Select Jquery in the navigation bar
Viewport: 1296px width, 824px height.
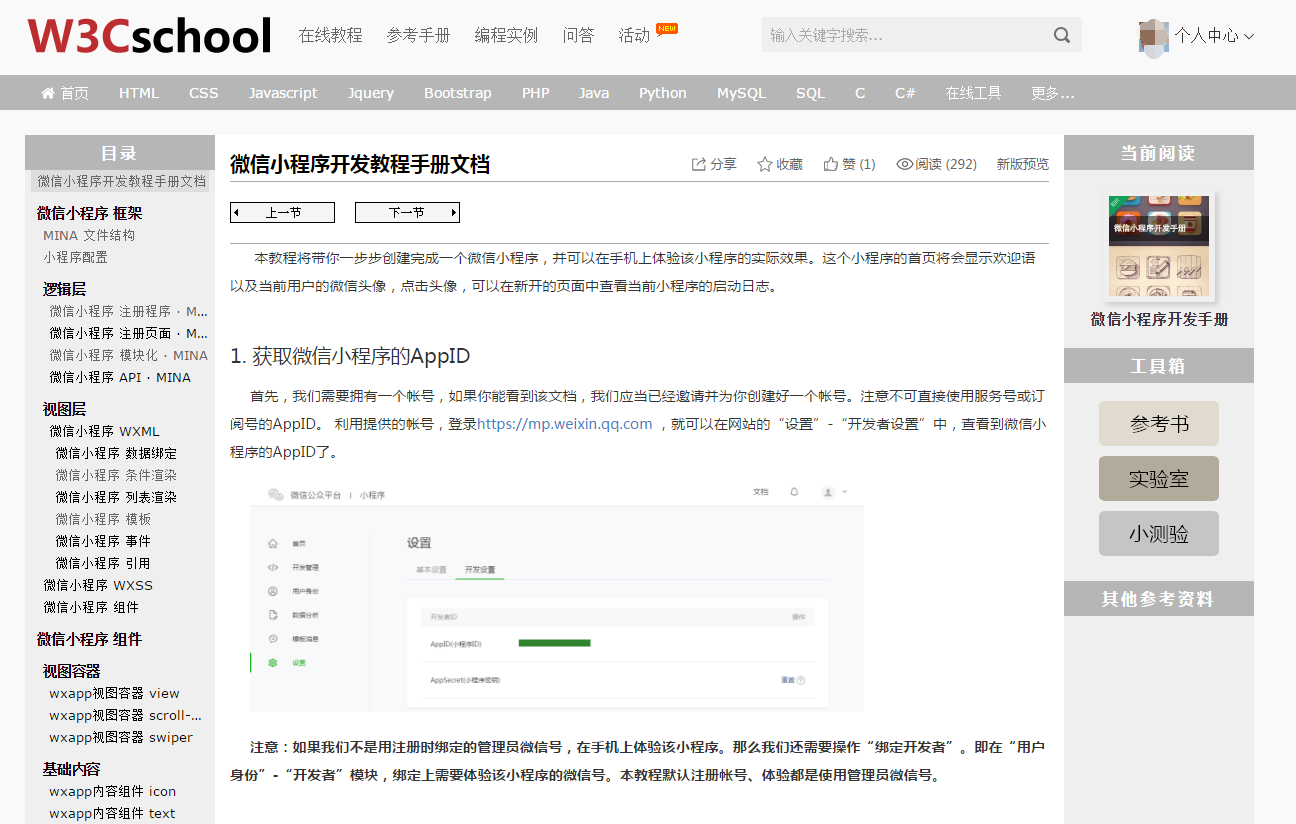[x=371, y=93]
